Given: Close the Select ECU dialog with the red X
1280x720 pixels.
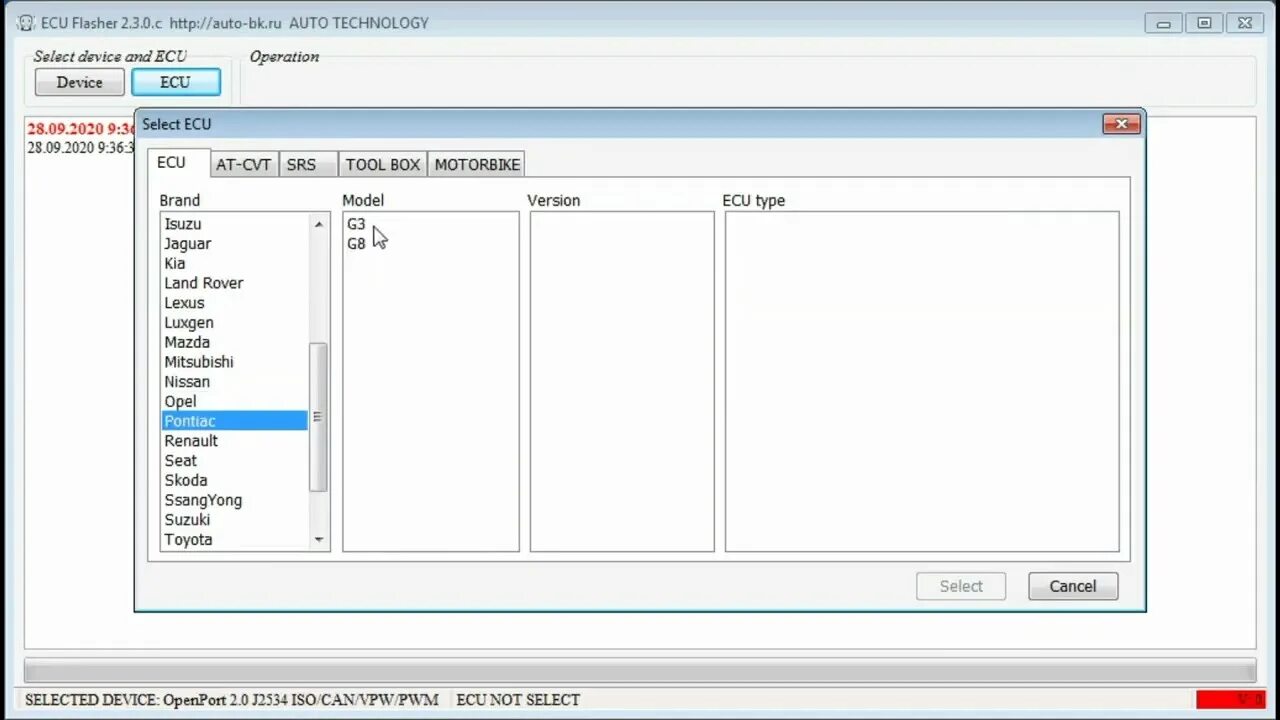Looking at the screenshot, I should coord(1121,124).
